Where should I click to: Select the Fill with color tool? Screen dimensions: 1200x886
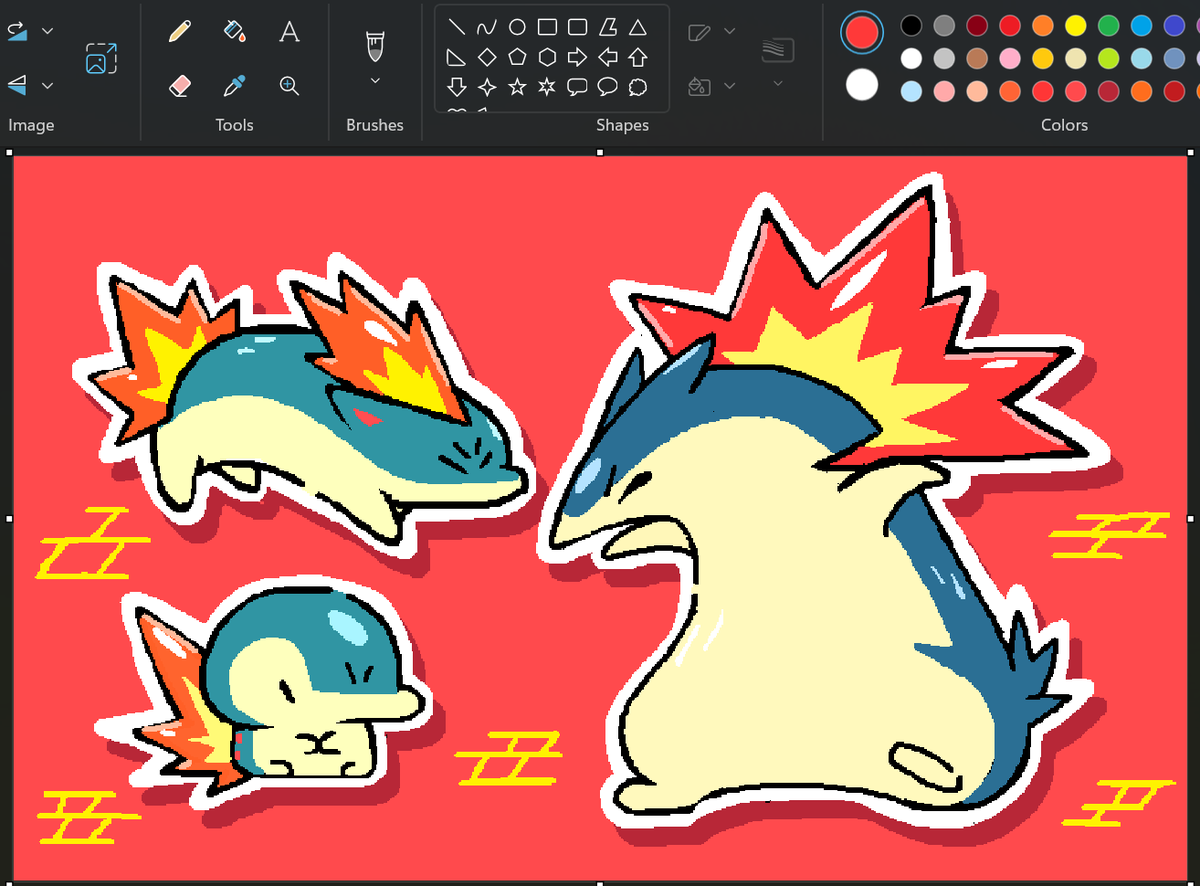point(234,31)
